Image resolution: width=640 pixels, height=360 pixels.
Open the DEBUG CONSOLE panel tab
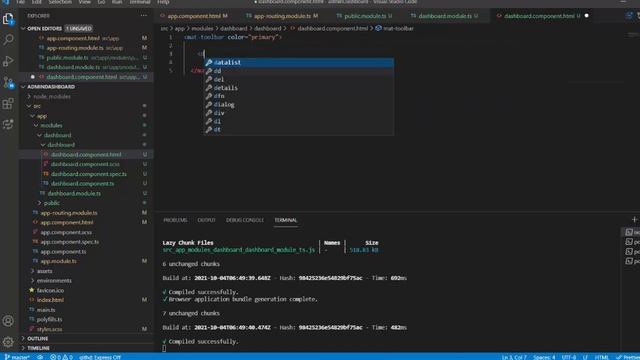coord(245,220)
